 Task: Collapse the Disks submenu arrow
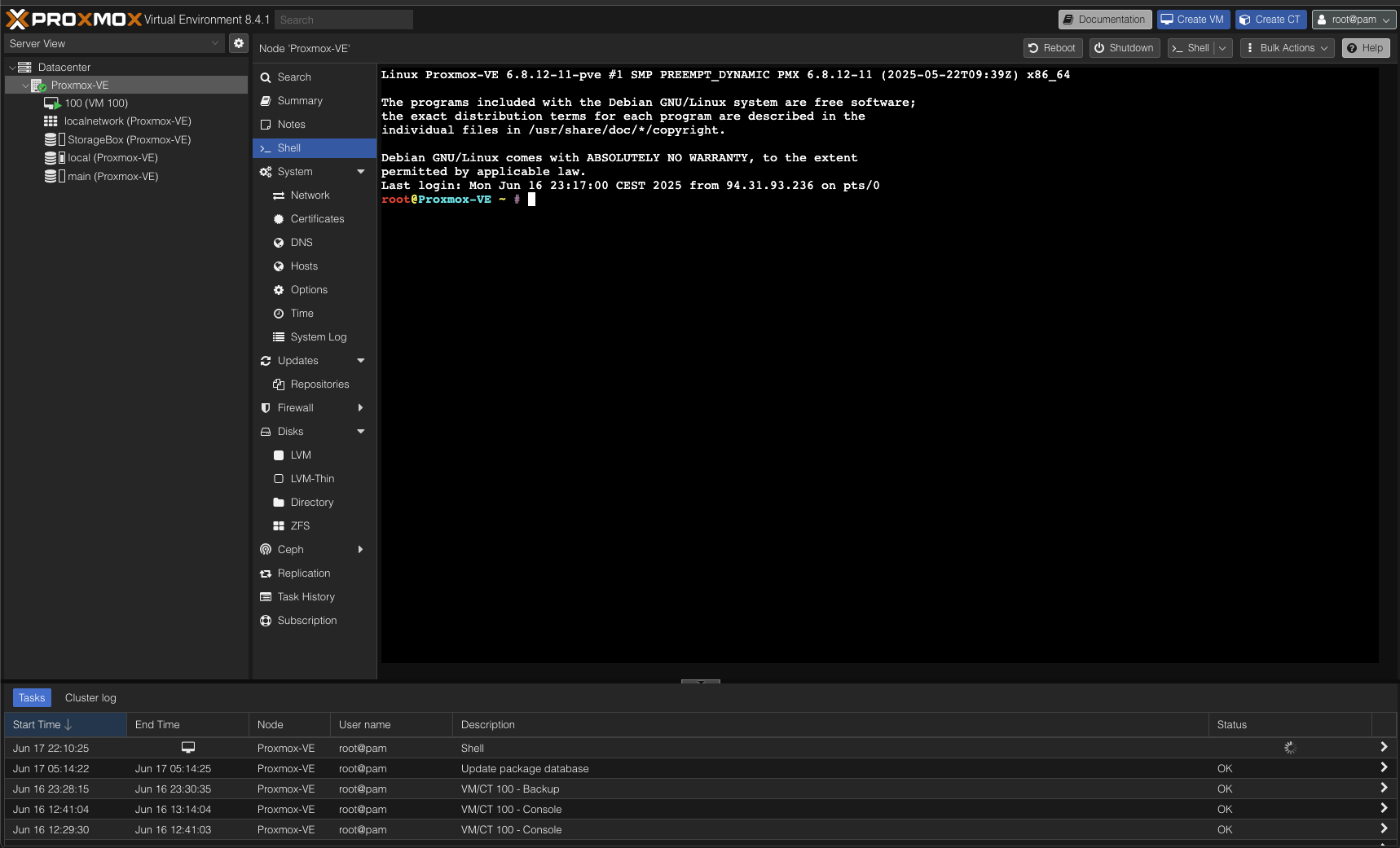coord(361,432)
